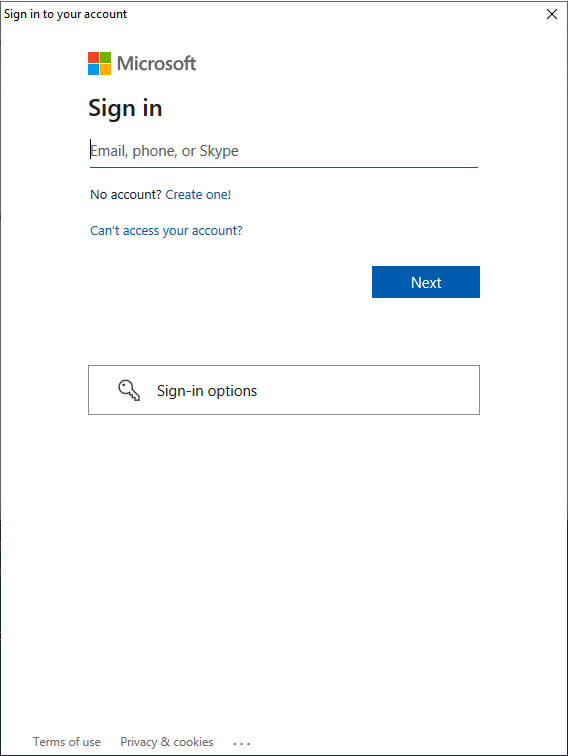Follow the Create one! link

pos(198,194)
